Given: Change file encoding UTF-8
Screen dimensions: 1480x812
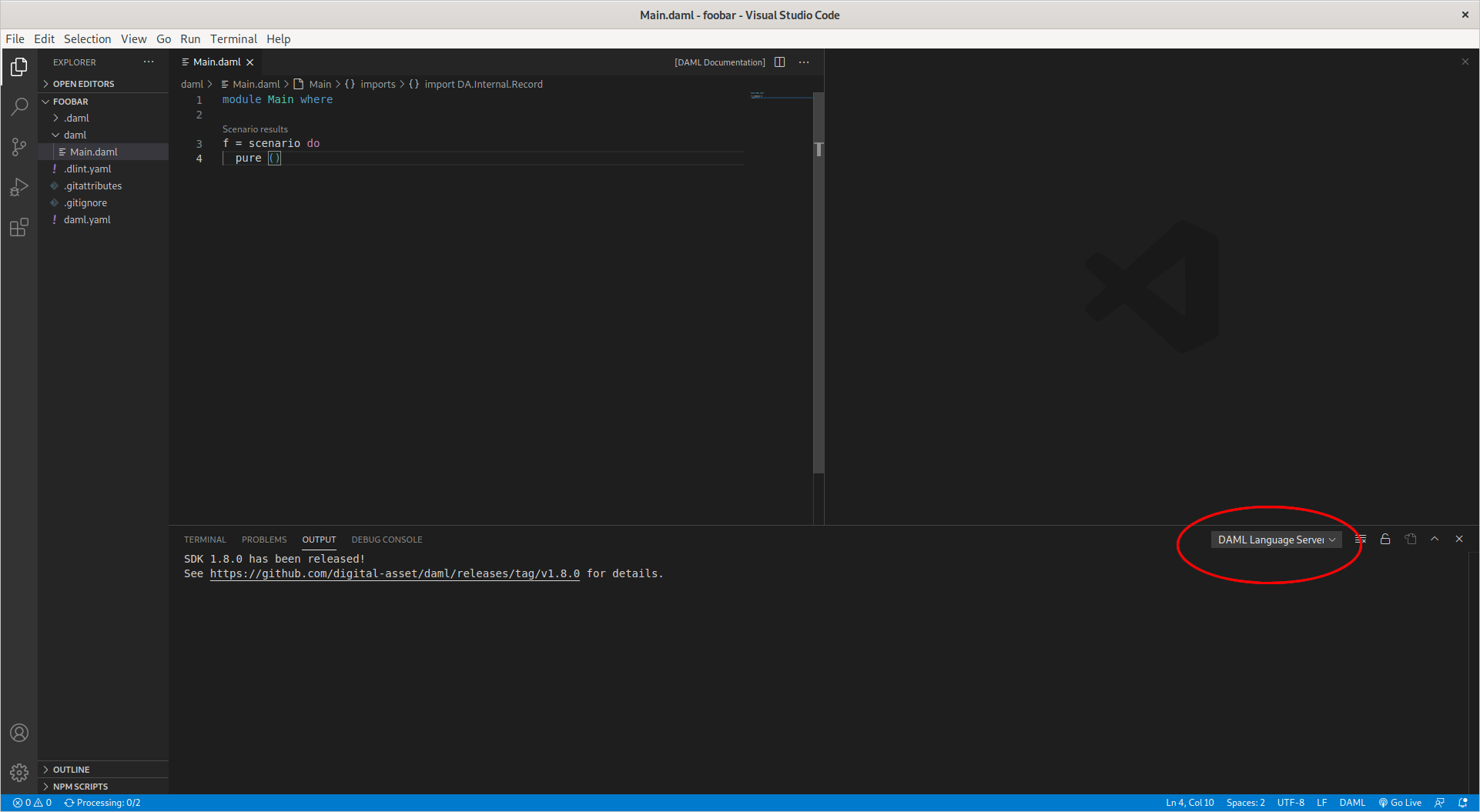Looking at the screenshot, I should coord(1291,803).
